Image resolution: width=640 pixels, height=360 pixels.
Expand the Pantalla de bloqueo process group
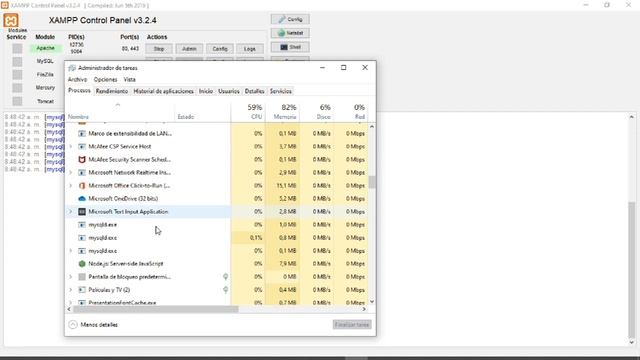71,277
